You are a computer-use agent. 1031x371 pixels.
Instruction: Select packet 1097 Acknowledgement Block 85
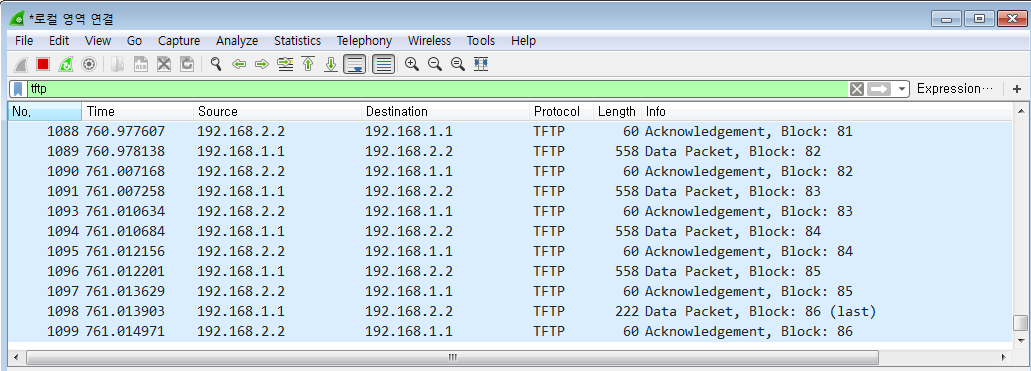[510, 291]
